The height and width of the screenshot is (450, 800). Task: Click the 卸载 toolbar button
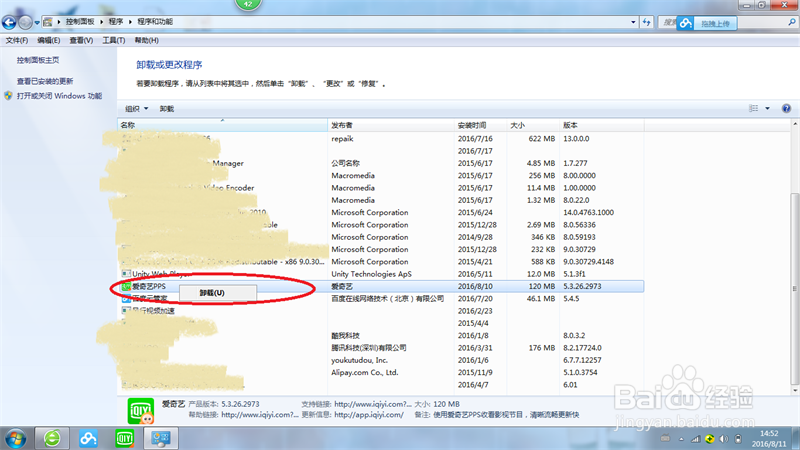pos(166,109)
